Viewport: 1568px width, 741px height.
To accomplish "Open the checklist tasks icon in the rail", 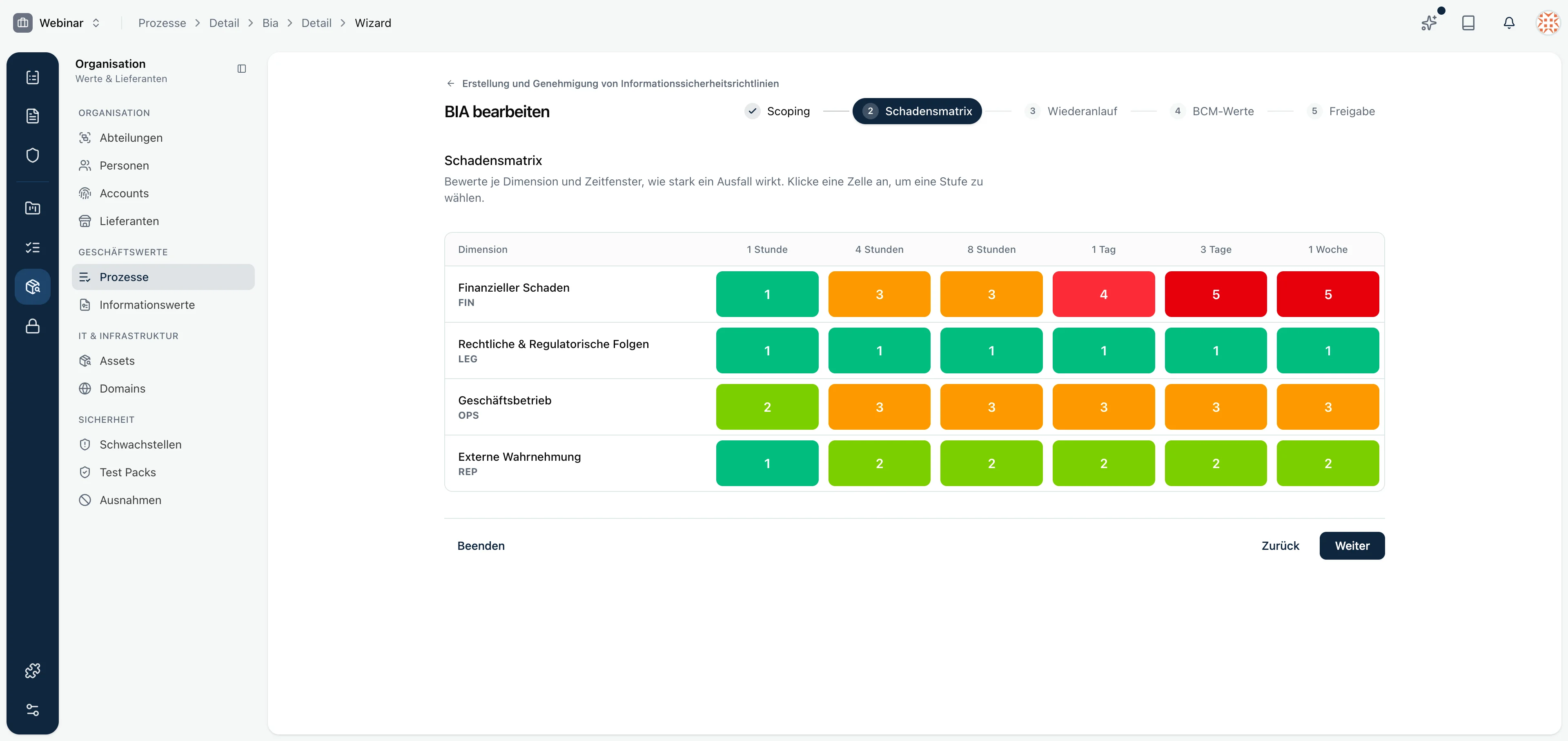I will click(33, 247).
